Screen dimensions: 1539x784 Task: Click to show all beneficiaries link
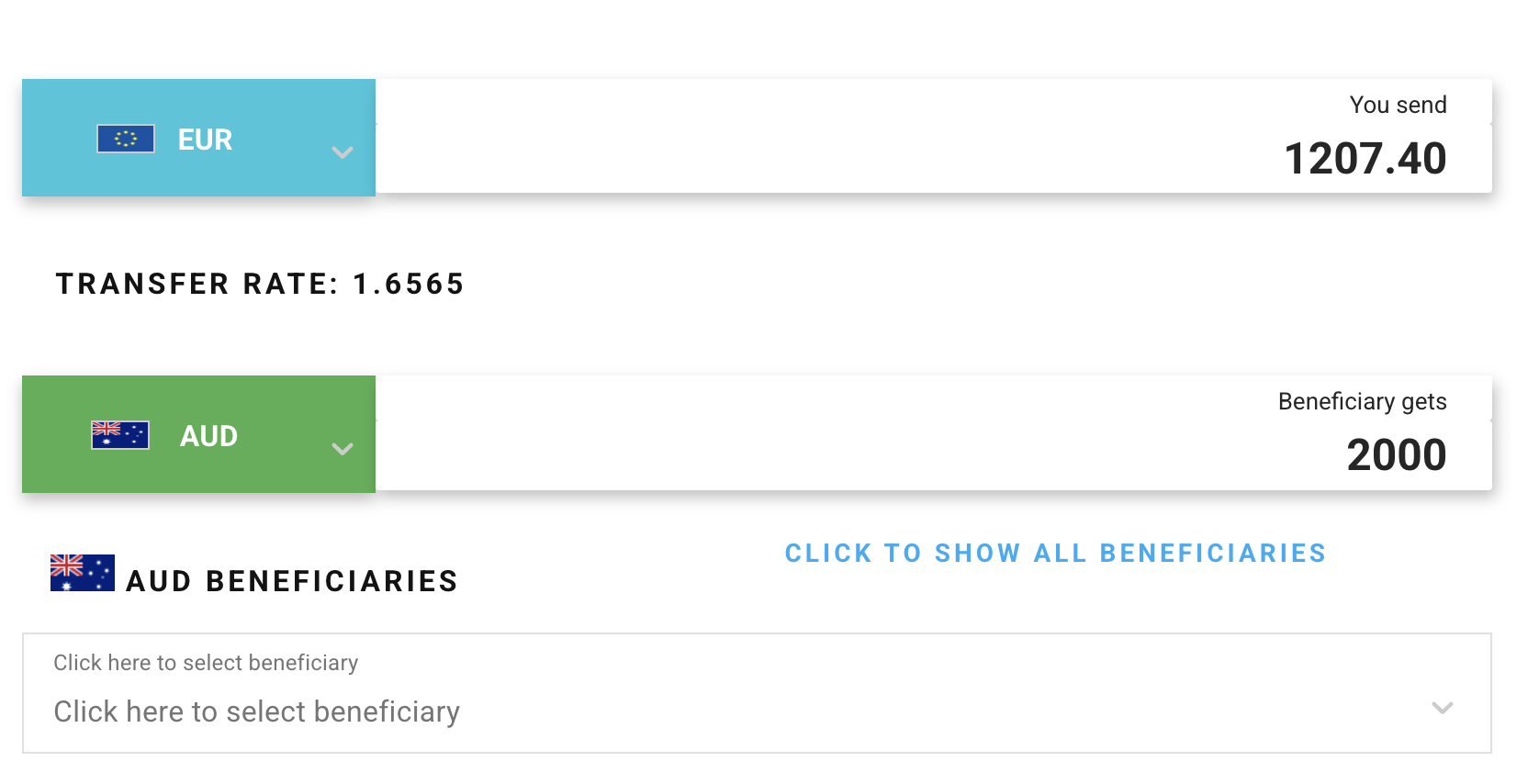(x=1055, y=553)
